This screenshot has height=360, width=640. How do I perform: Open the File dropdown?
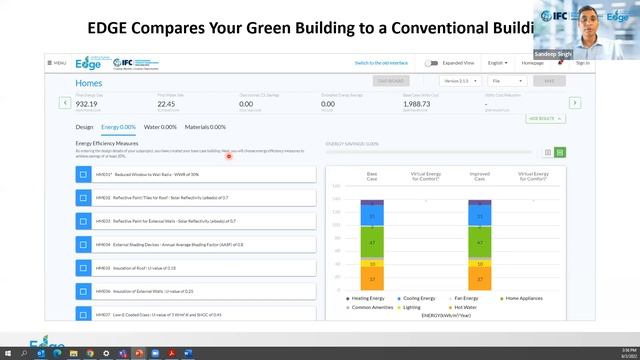coord(507,81)
